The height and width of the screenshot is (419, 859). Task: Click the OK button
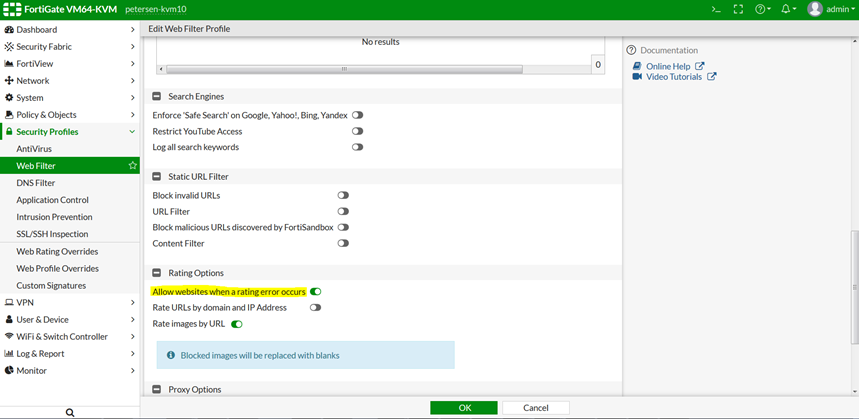pos(463,408)
